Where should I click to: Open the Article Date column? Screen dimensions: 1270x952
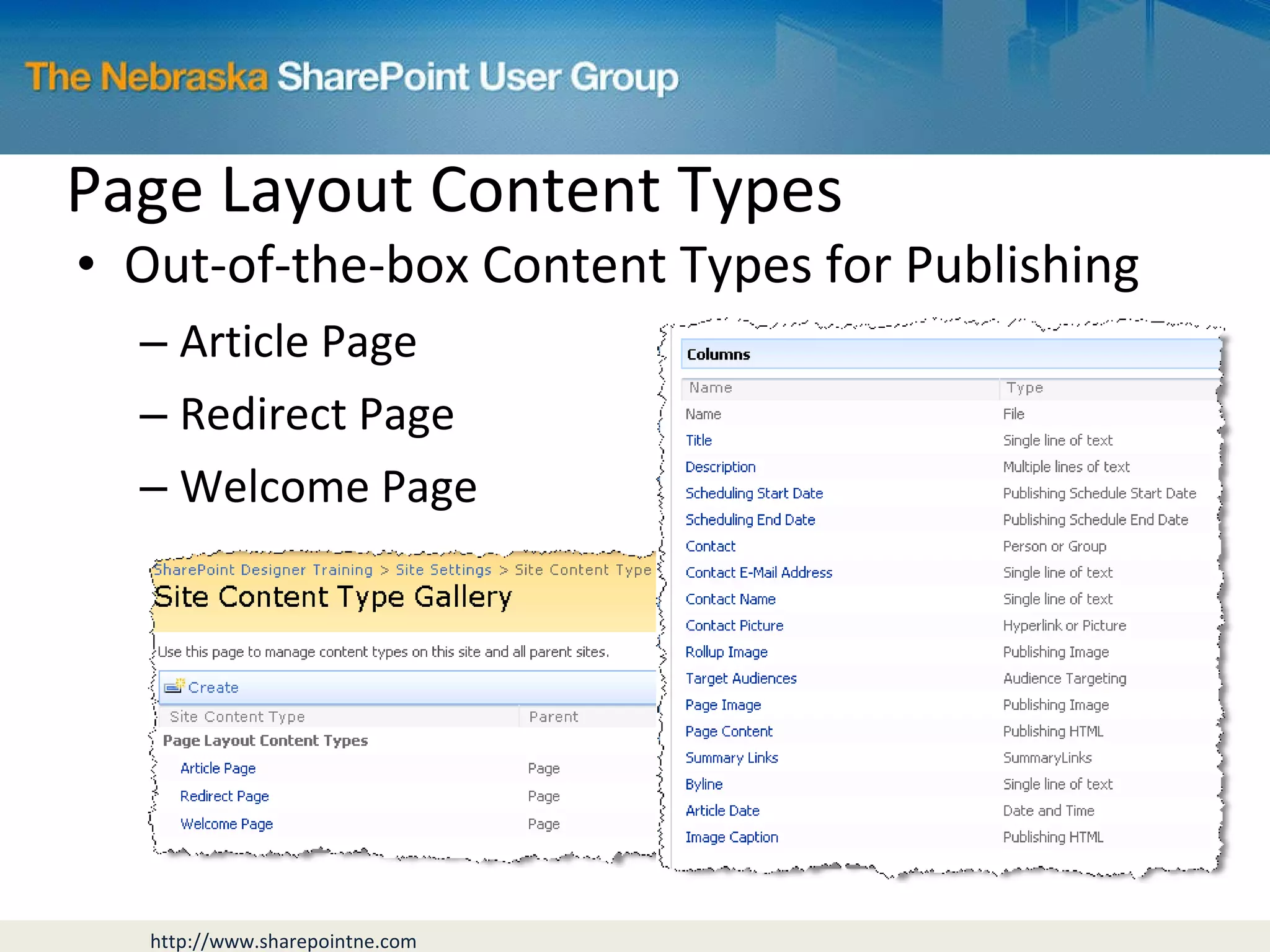722,811
